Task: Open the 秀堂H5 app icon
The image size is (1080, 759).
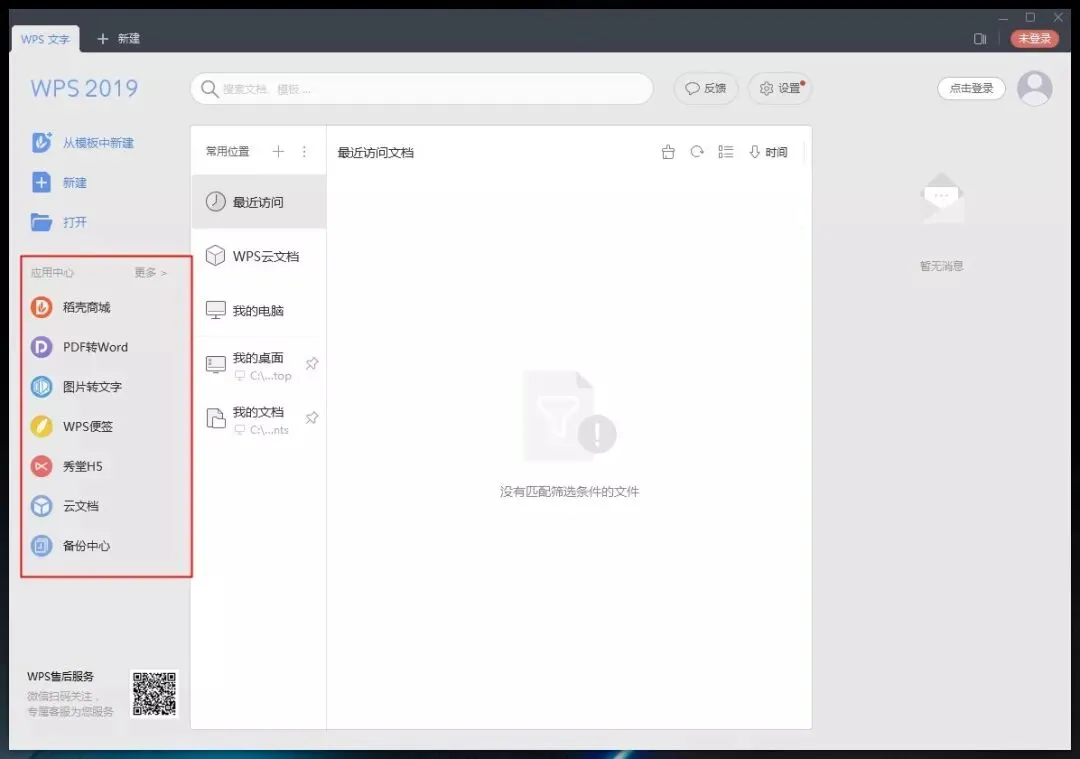Action: [41, 466]
